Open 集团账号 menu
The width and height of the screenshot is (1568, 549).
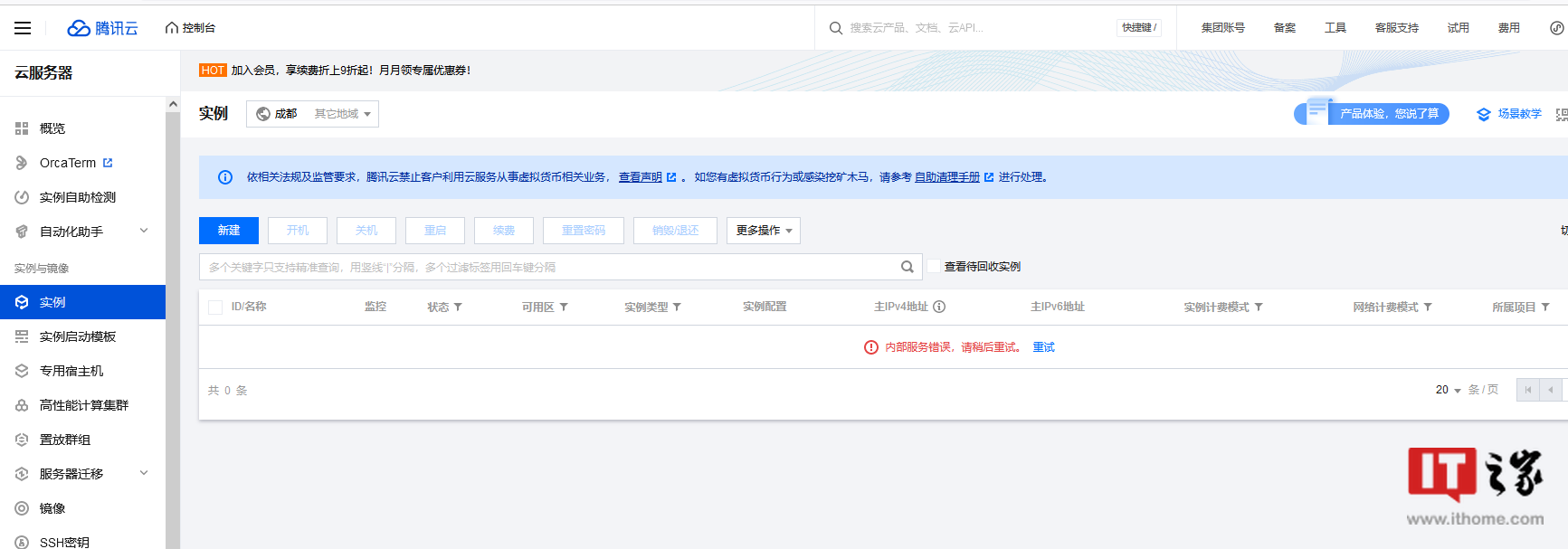[1222, 28]
